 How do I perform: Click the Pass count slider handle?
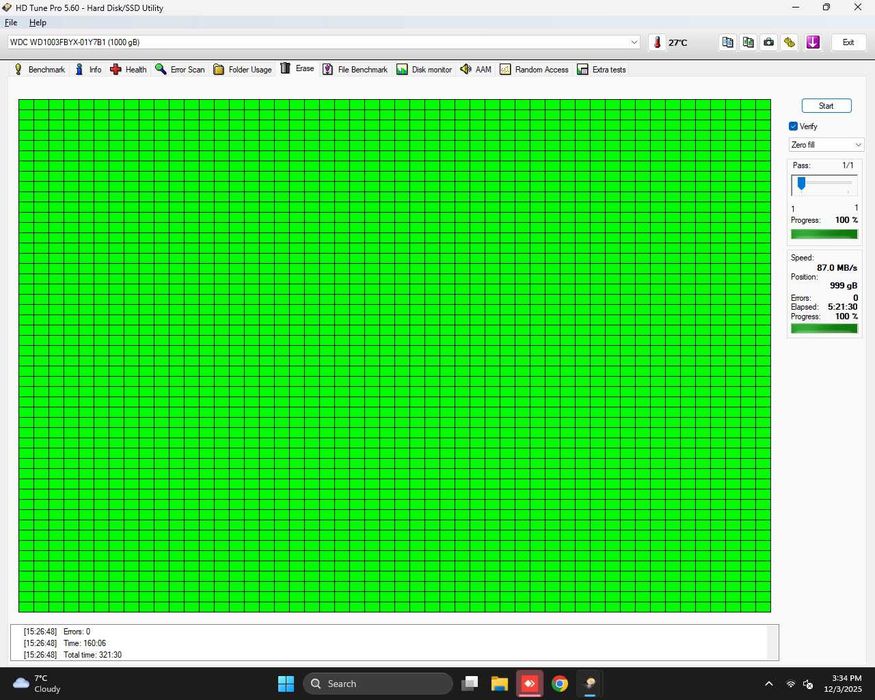click(801, 183)
